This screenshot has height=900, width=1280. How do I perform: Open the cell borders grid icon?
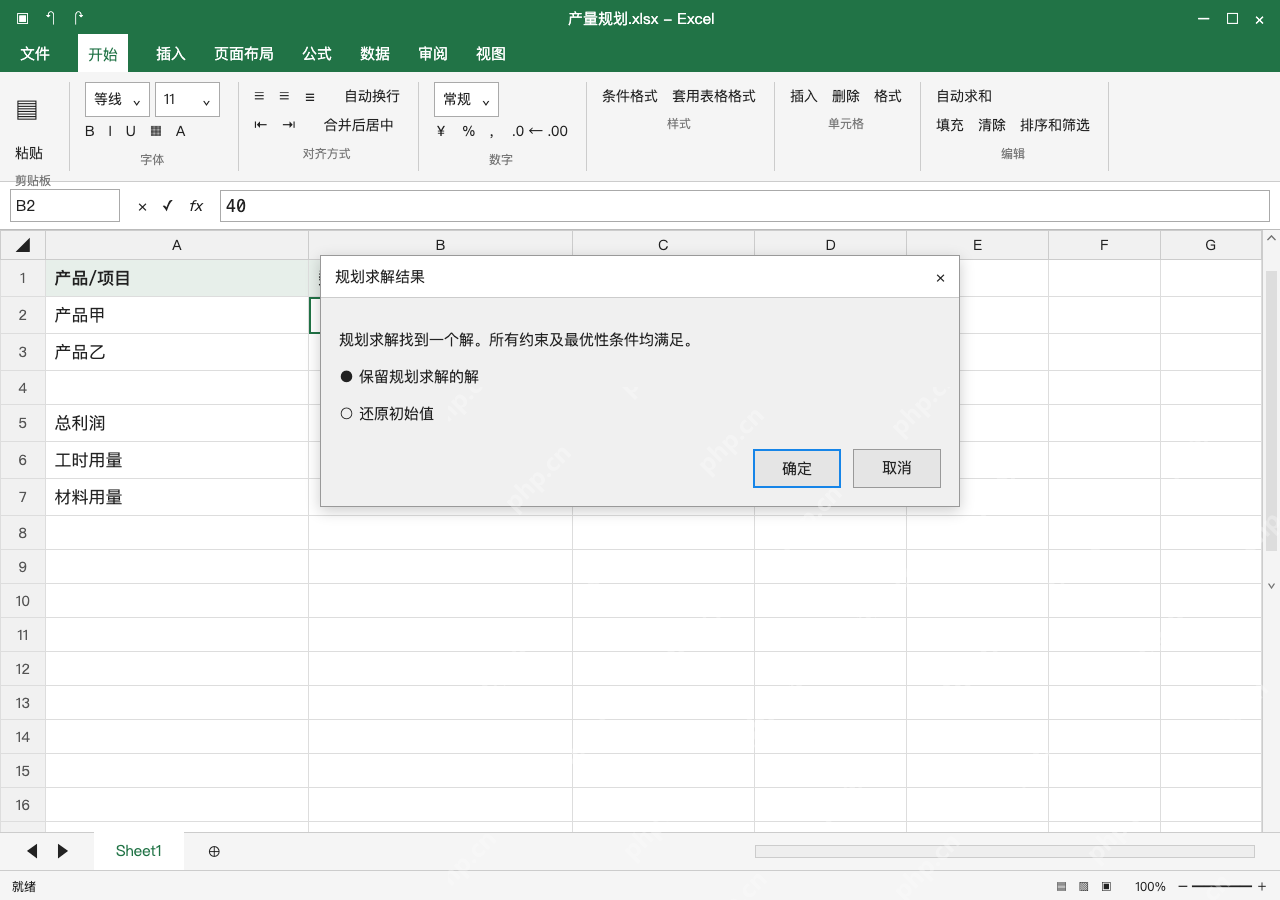156,131
